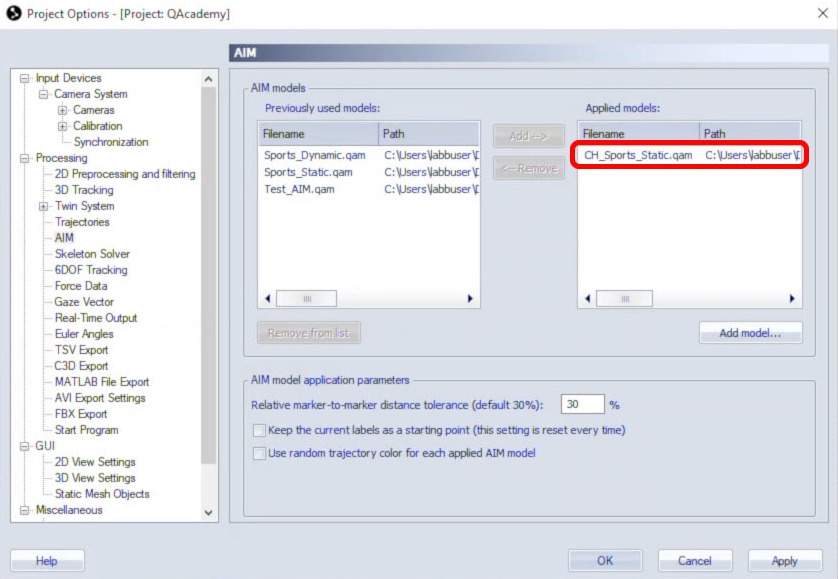The height and width of the screenshot is (579, 838).
Task: Select Test_AIM.qam from previously used list
Action: tap(299, 189)
